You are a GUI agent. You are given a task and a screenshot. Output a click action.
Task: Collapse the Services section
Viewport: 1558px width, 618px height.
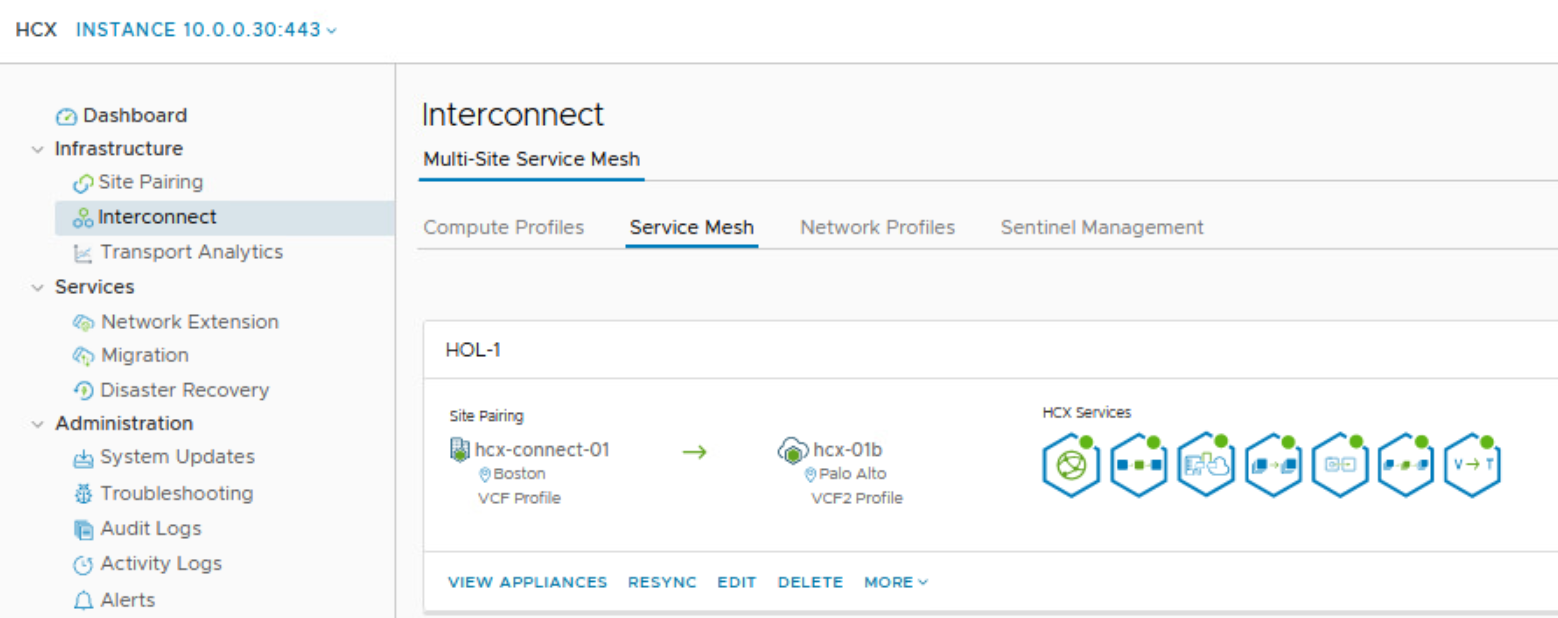pos(38,287)
